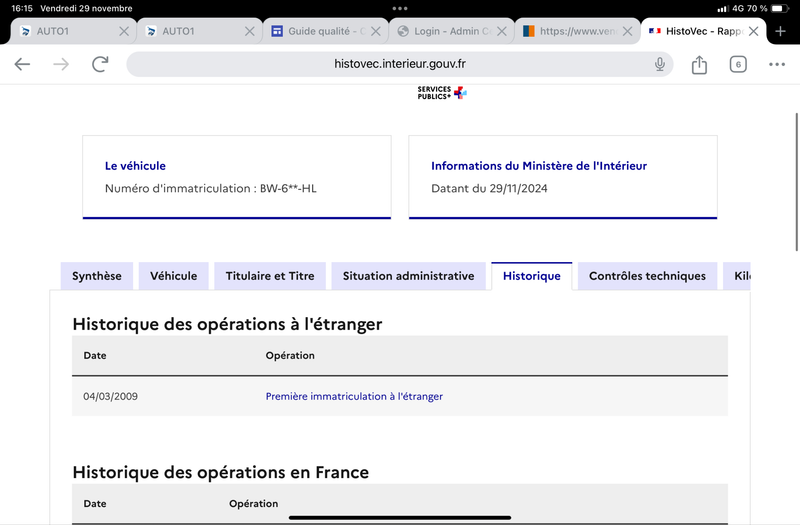Select the date 04/03/2009 cell

(x=110, y=396)
